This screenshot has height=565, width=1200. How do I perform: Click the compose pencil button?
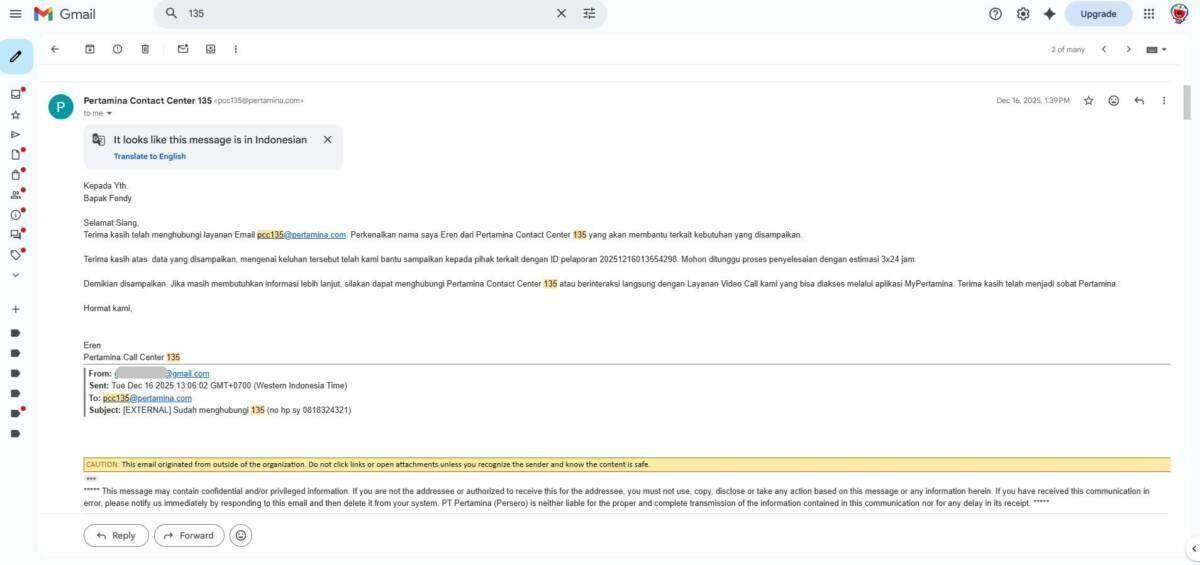point(16,57)
